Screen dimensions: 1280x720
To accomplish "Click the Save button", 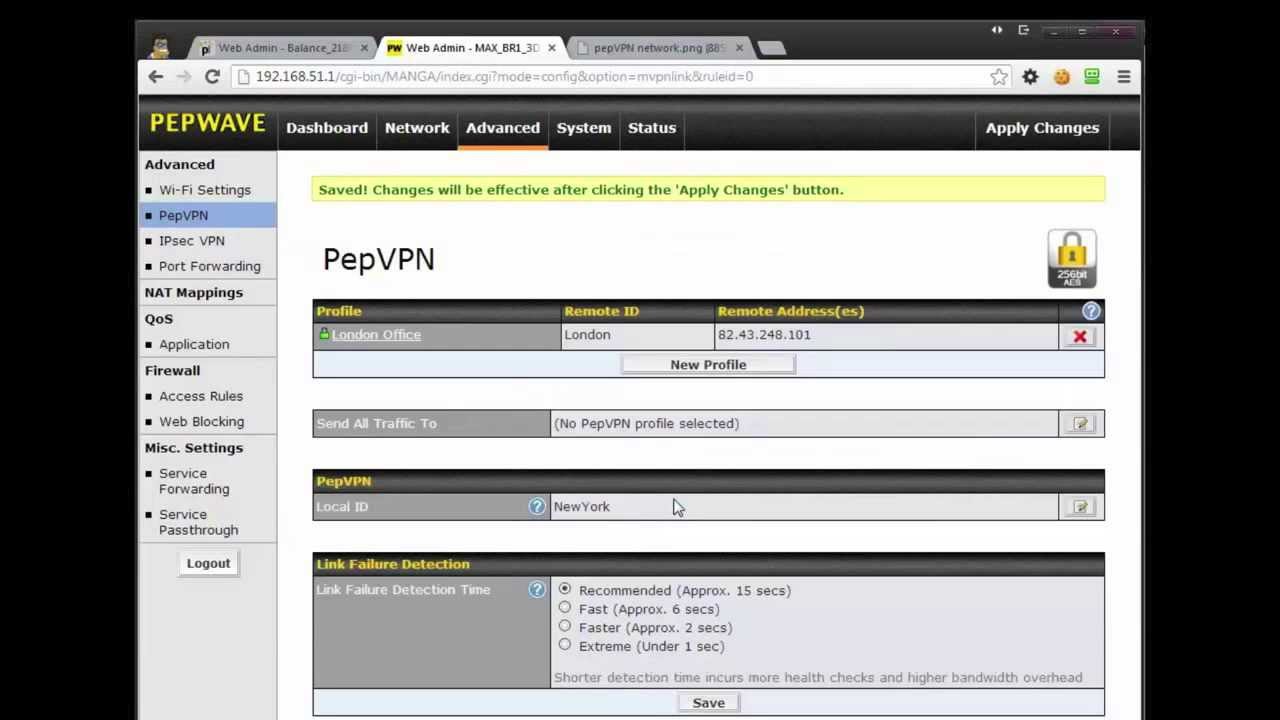I will tap(709, 703).
